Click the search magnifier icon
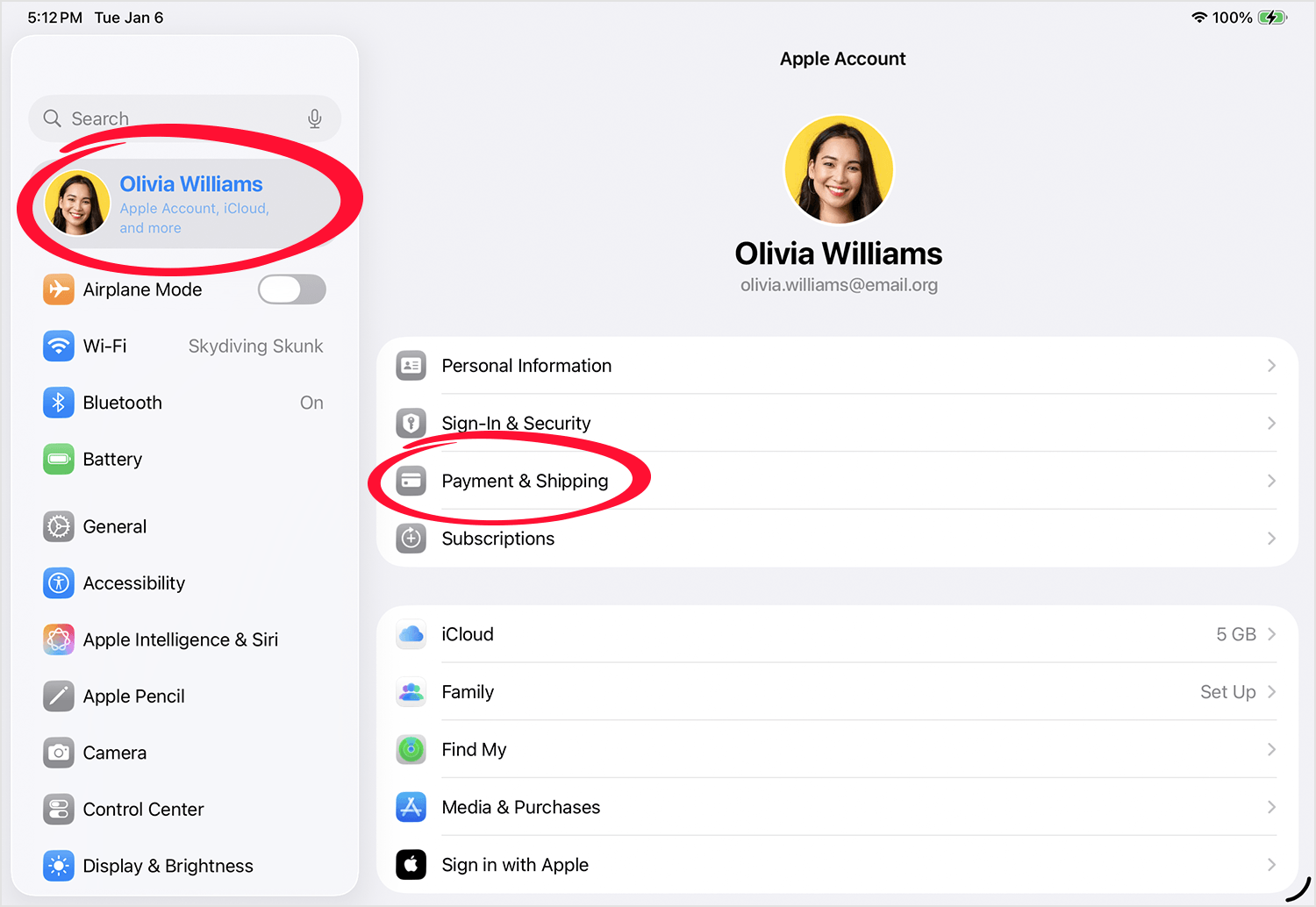The height and width of the screenshot is (907, 1316). (53, 118)
